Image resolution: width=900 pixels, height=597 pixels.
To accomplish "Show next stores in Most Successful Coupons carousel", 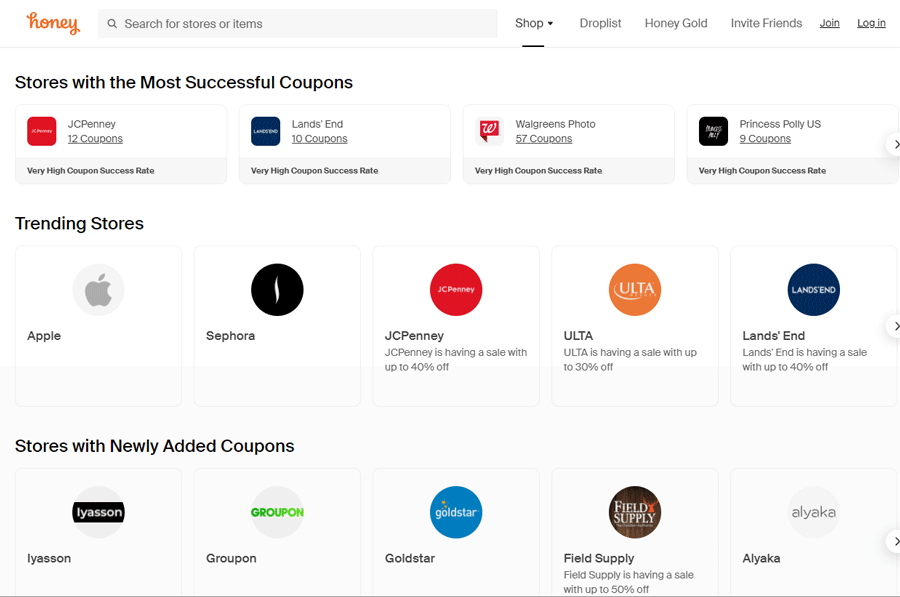I will (894, 144).
